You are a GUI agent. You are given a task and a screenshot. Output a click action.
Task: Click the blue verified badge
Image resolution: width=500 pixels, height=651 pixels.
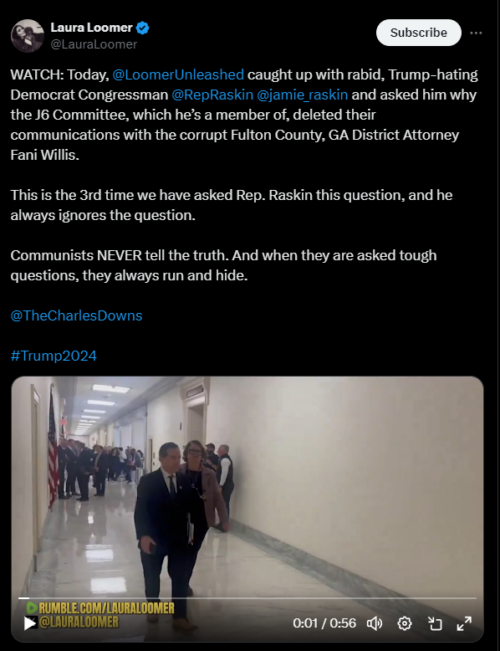tap(143, 28)
